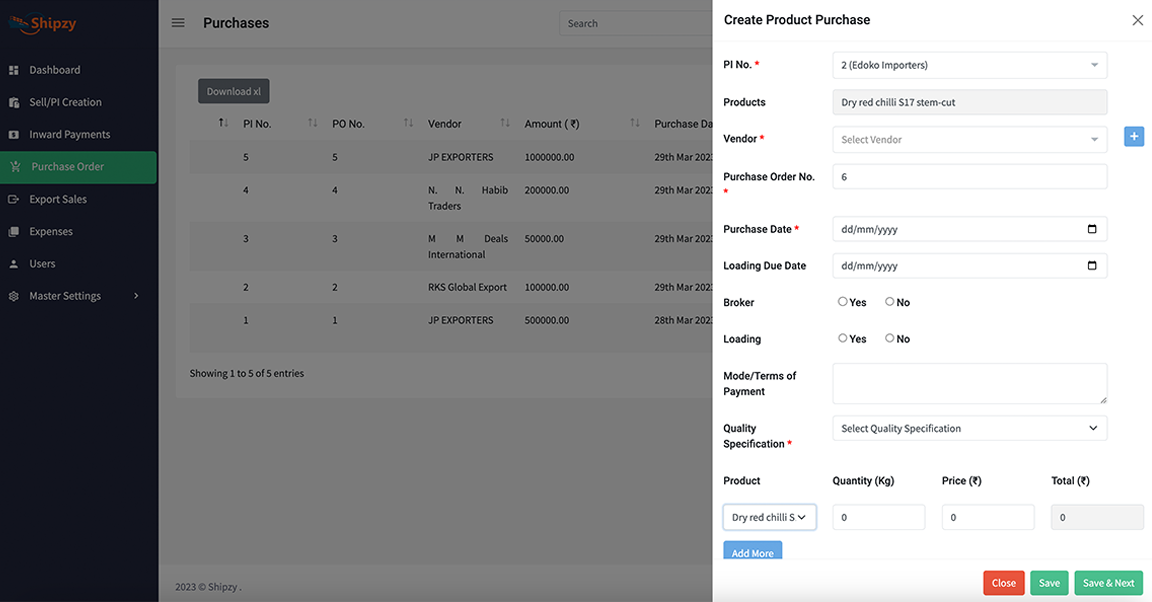This screenshot has width=1152, height=602.
Task: Select No for Loading
Action: pos(887,338)
